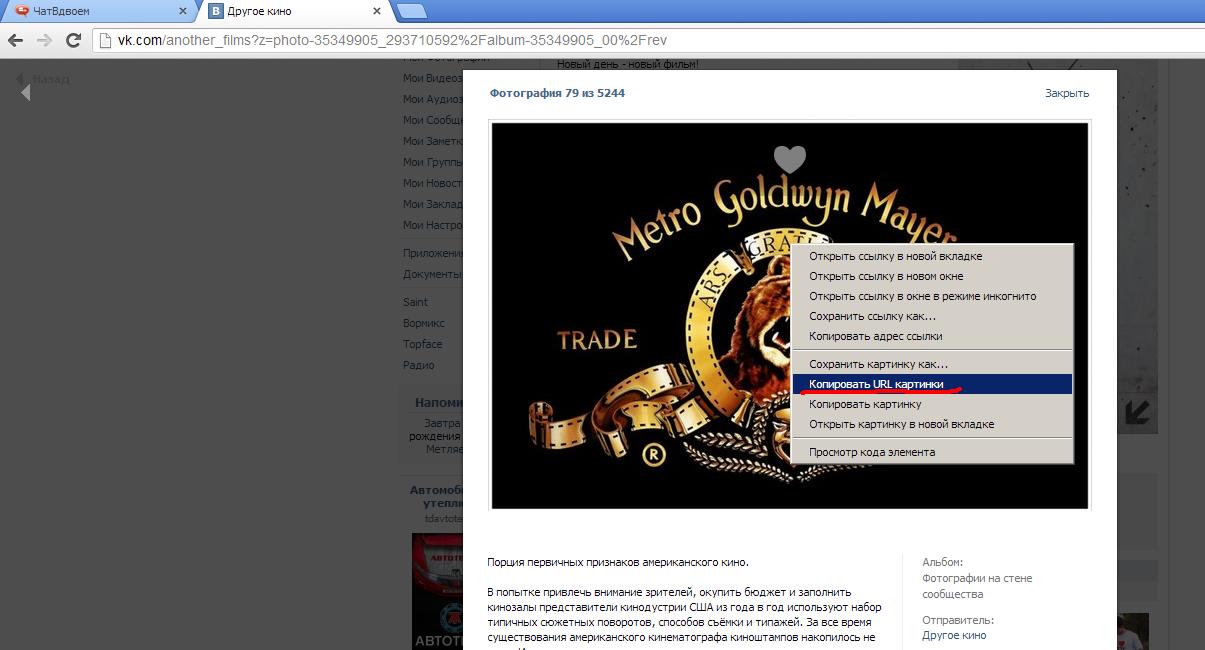The width and height of the screenshot is (1205, 650).
Task: Click the diagonal arrow icon at right
Action: [1137, 412]
